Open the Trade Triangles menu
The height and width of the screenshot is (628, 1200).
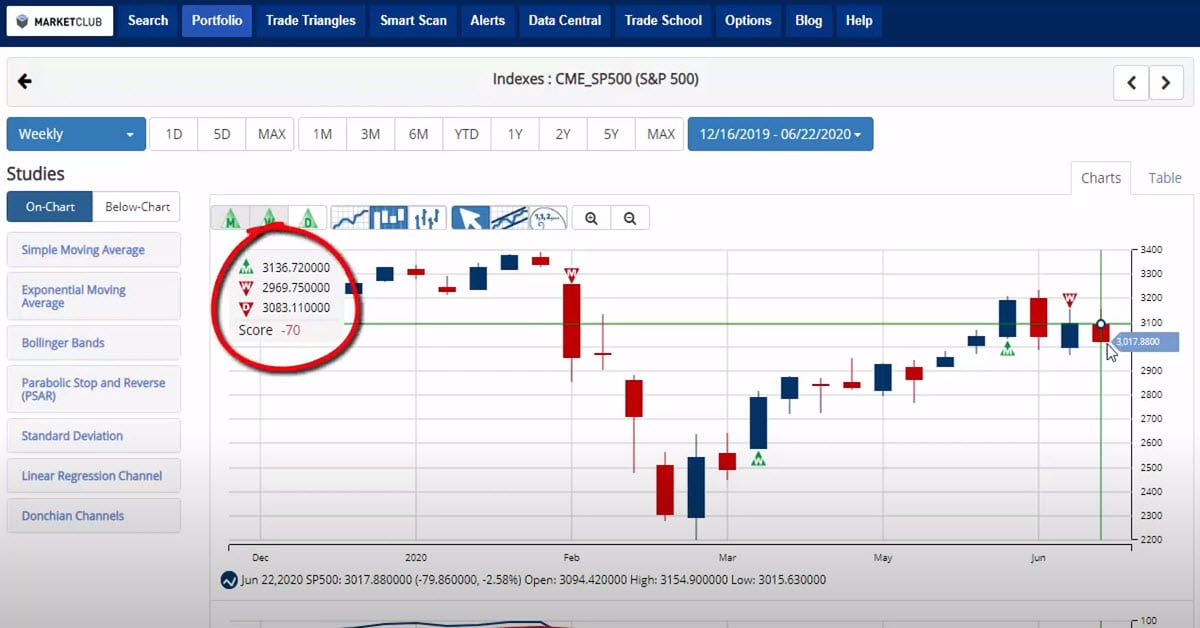tap(310, 20)
